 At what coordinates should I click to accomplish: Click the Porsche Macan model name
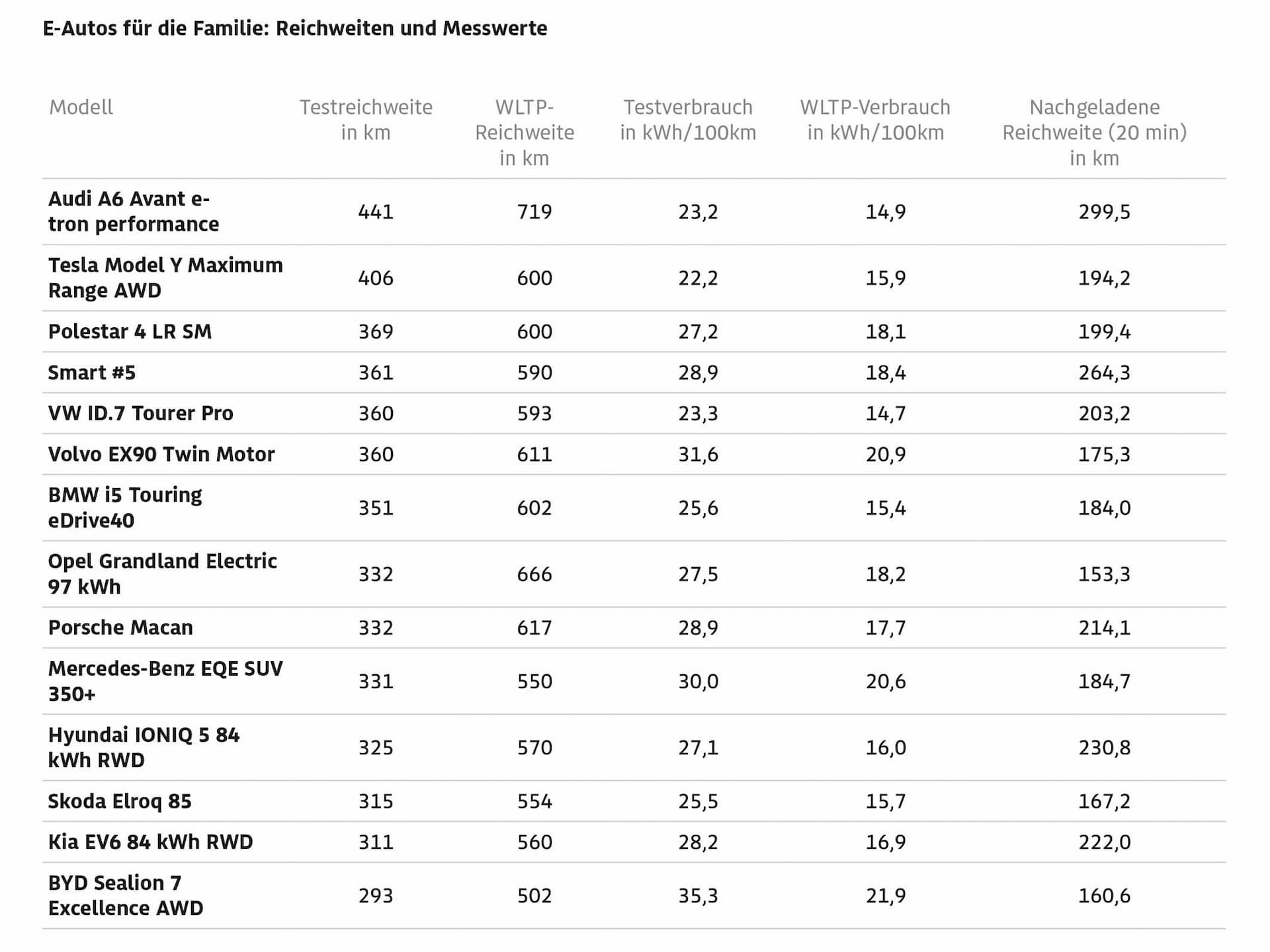click(x=120, y=627)
